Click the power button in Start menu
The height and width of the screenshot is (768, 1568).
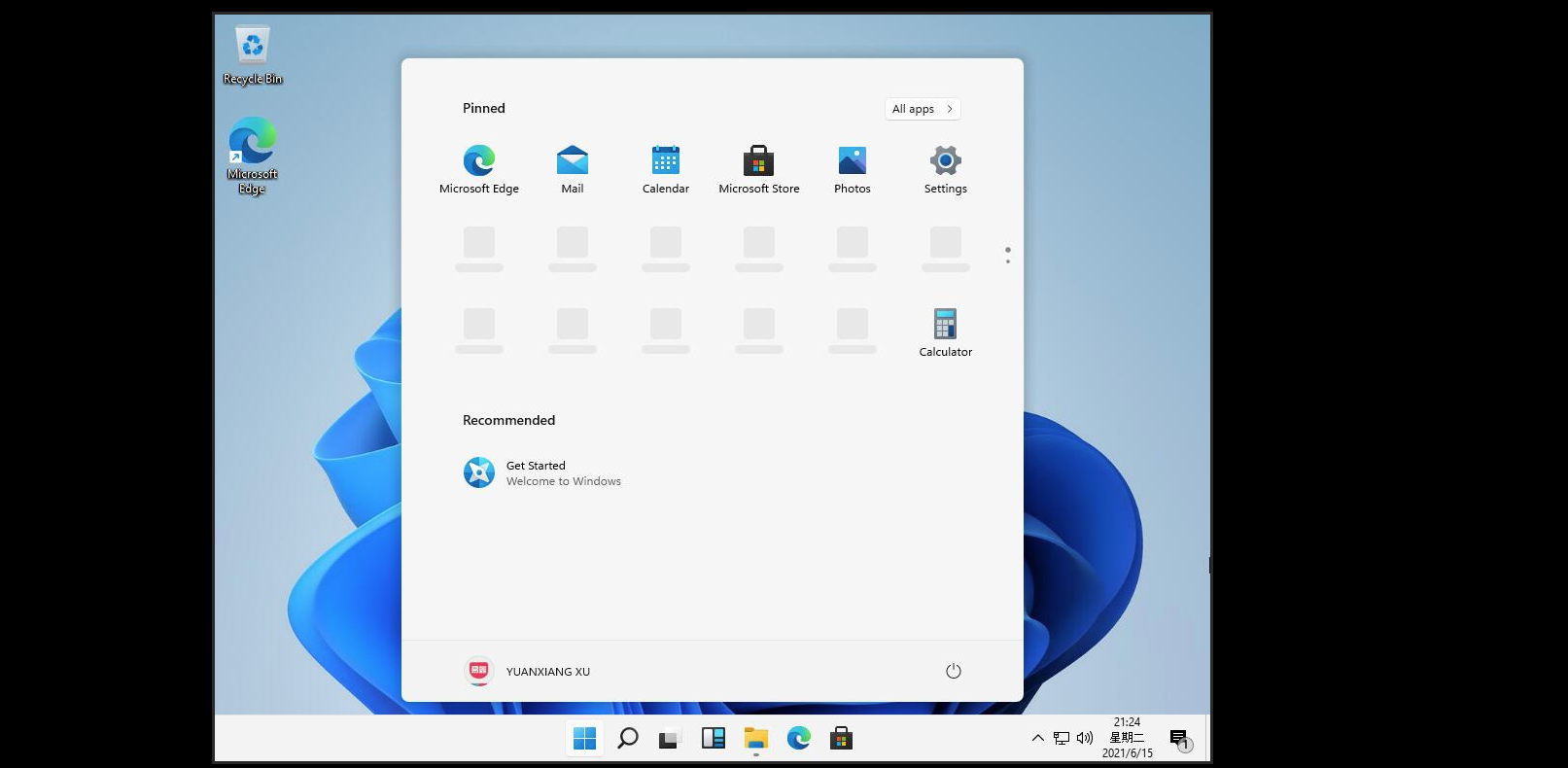pyautogui.click(x=954, y=671)
